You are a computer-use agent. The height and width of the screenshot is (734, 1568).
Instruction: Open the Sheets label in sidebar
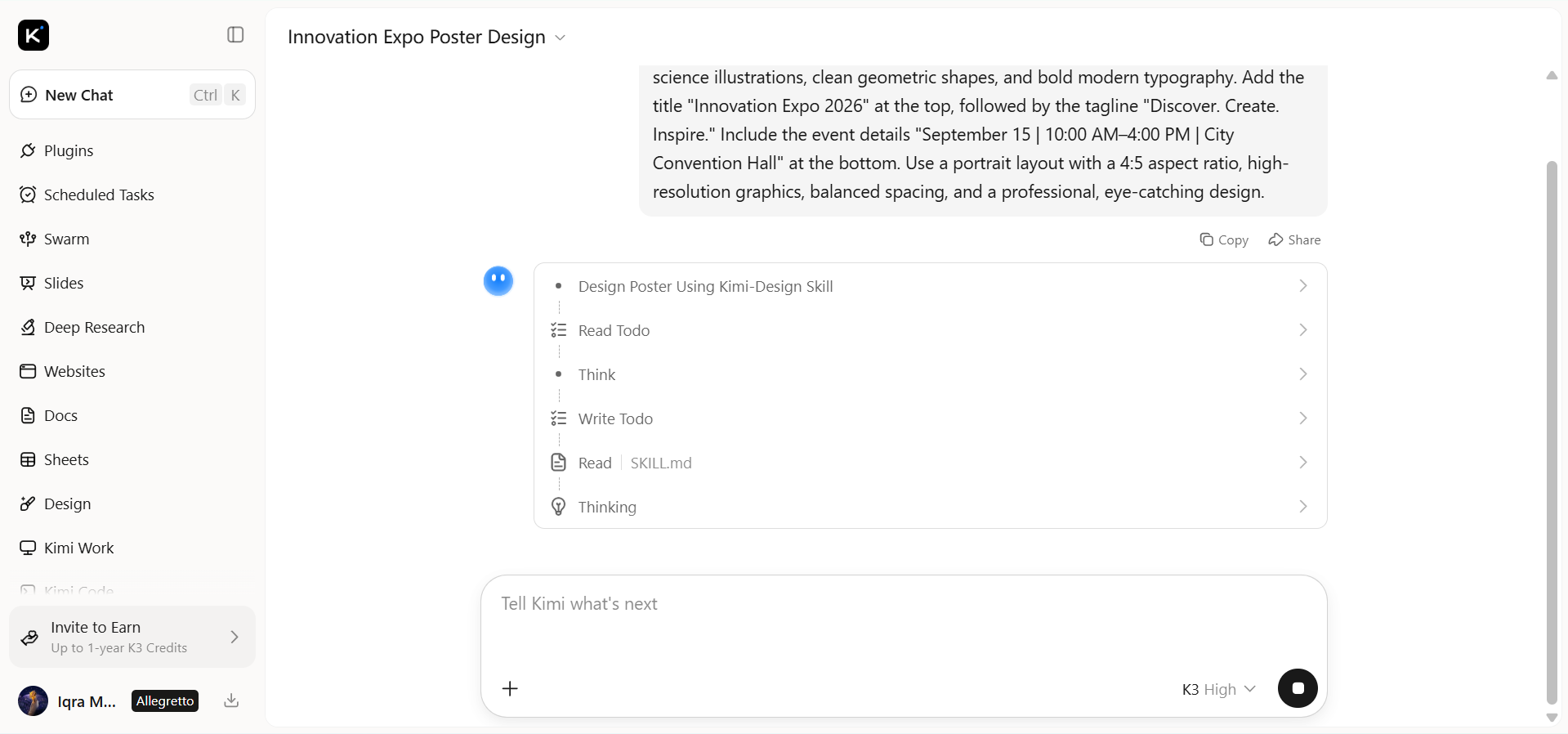66,459
